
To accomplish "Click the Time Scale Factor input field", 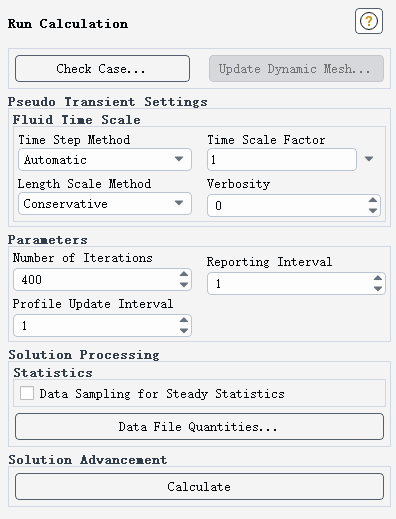I will (x=282, y=160).
